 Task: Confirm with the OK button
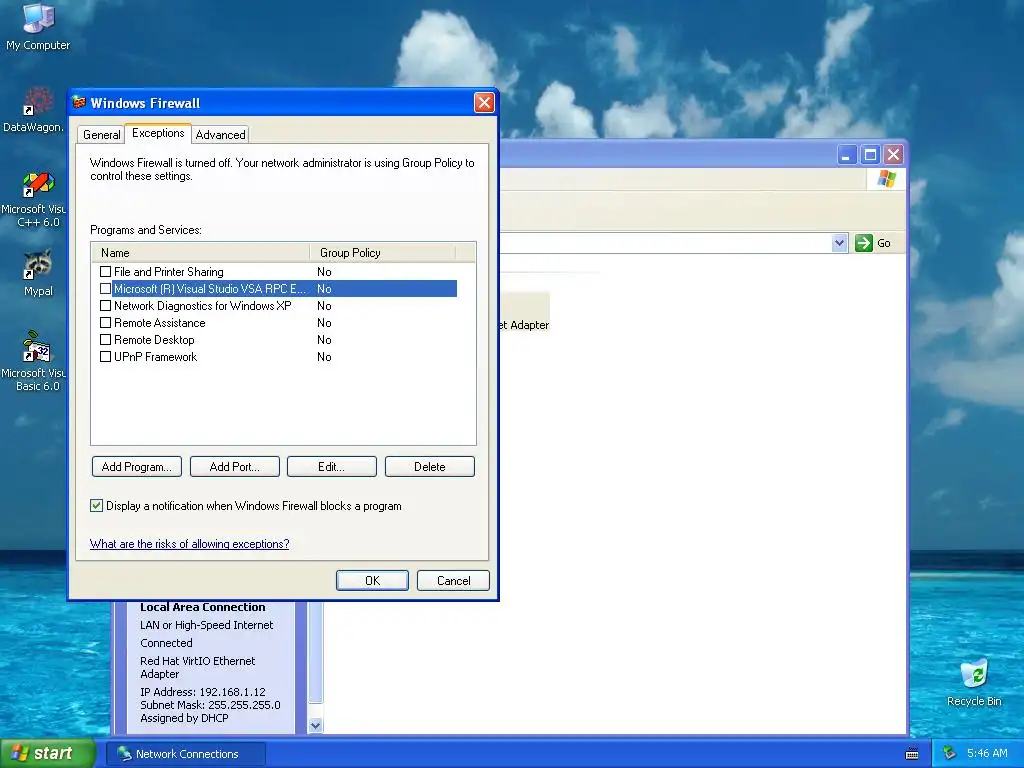(372, 581)
